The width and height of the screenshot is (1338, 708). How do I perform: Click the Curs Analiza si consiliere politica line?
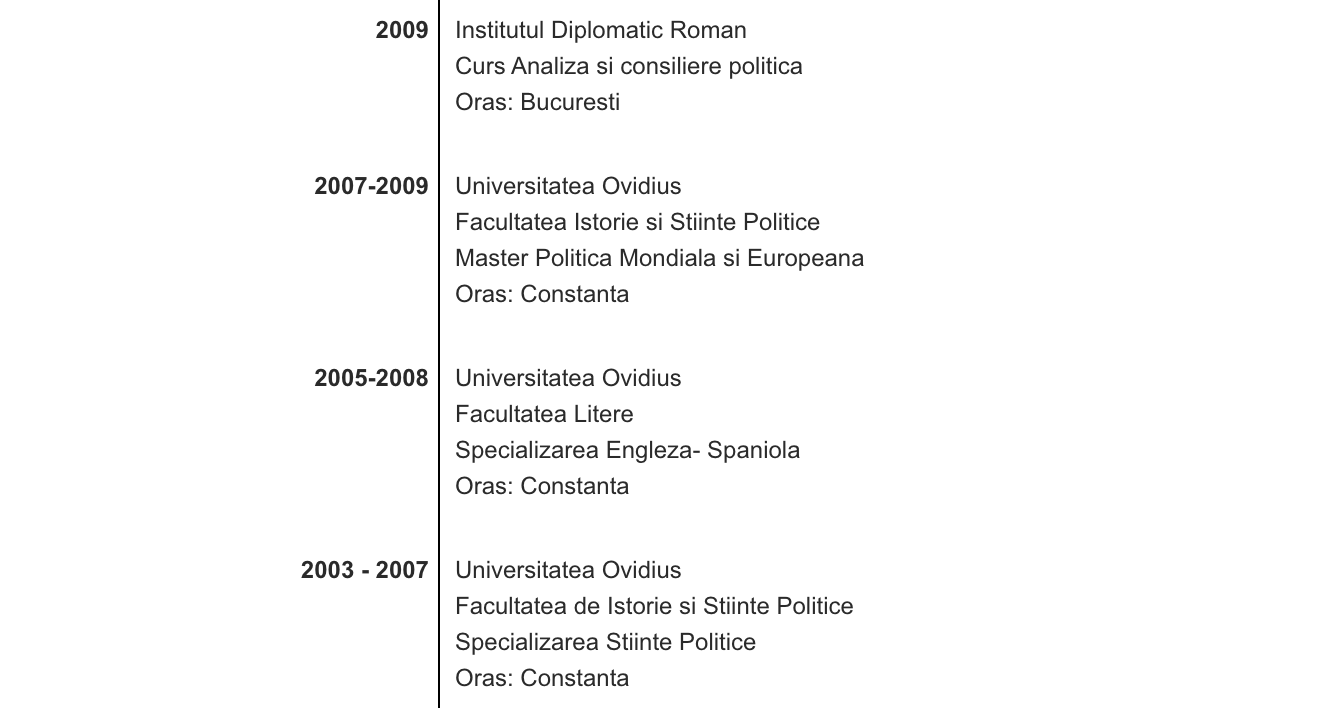(629, 66)
